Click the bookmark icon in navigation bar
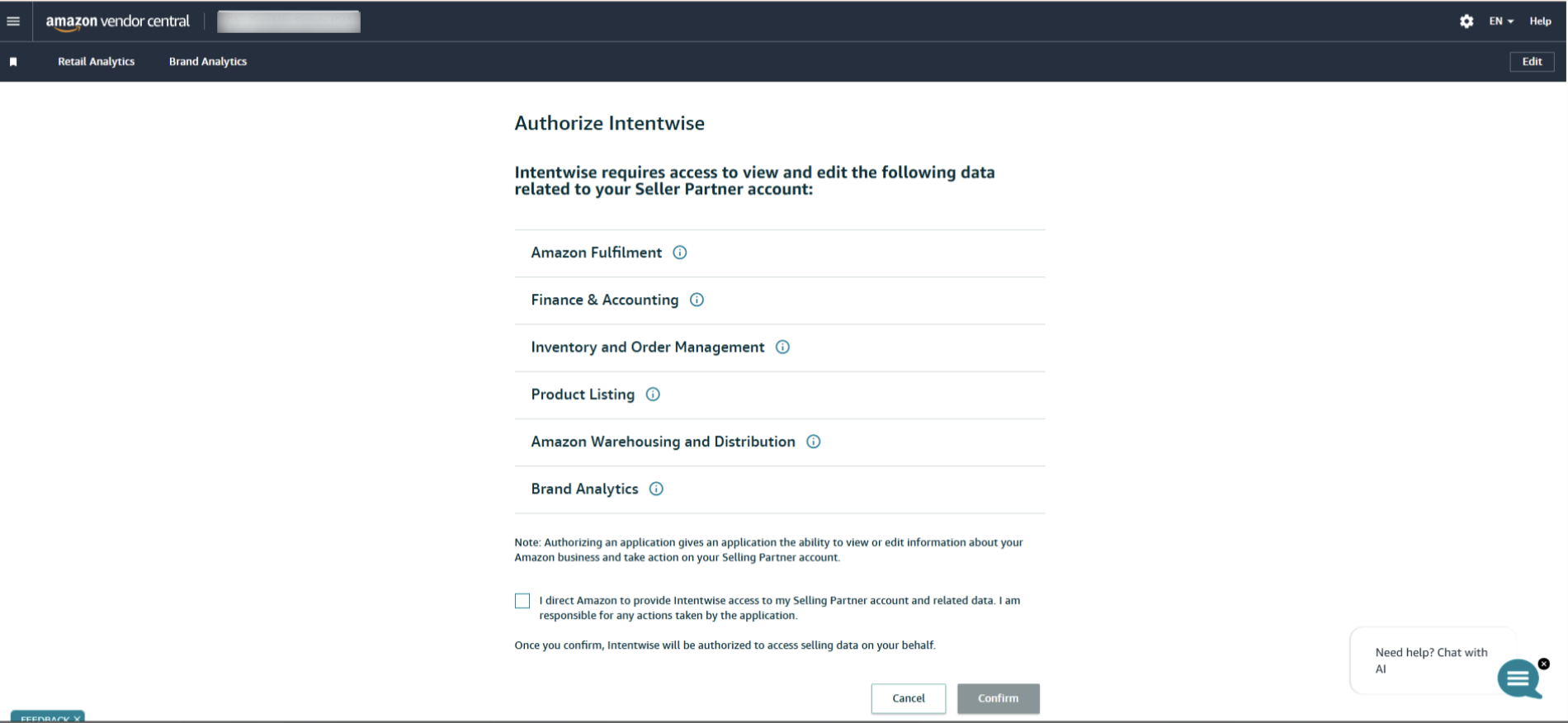Image resolution: width=1568 pixels, height=723 pixels. [x=13, y=62]
